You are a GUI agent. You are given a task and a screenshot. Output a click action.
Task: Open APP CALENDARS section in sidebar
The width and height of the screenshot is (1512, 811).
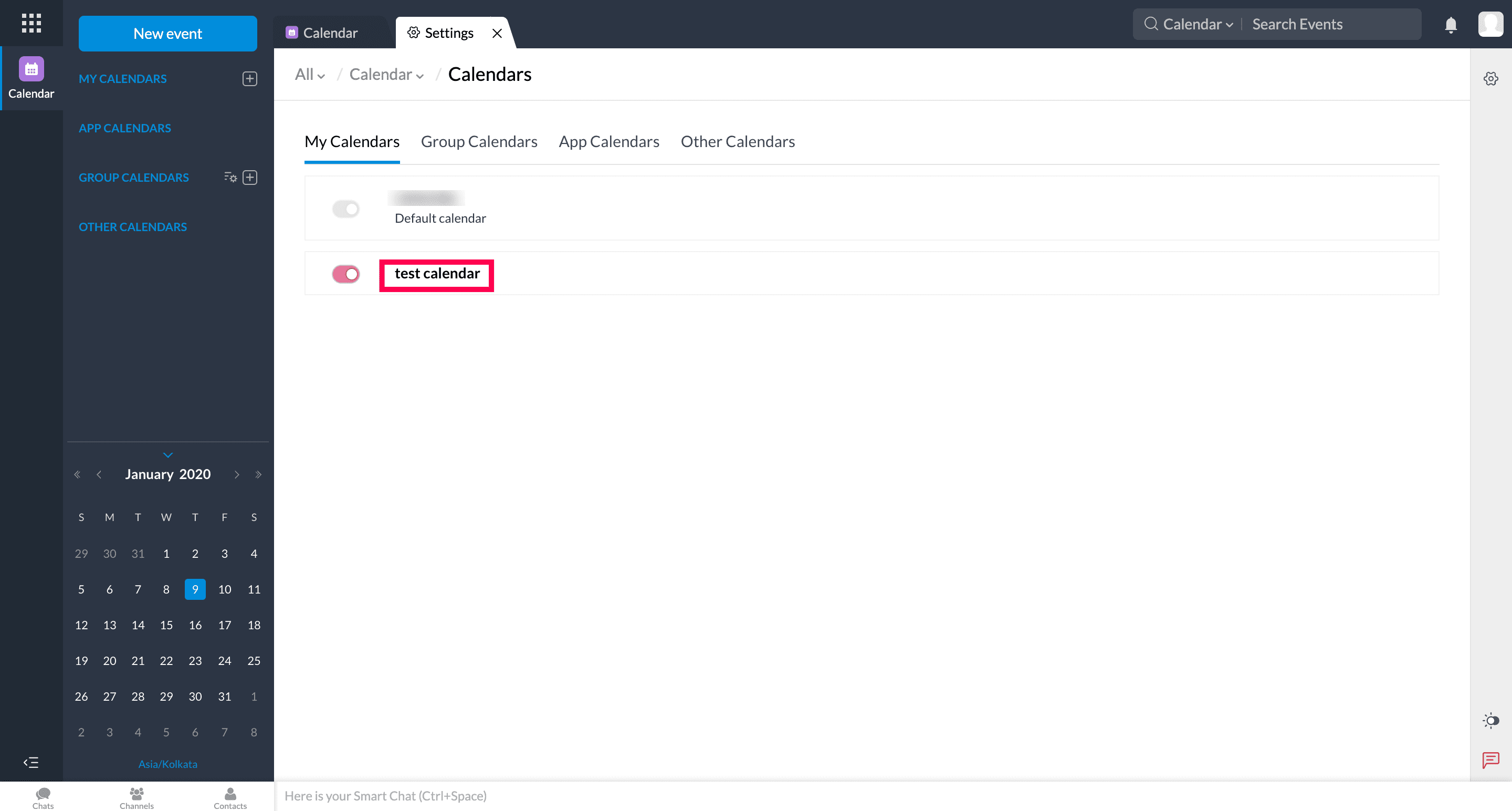pyautogui.click(x=125, y=128)
